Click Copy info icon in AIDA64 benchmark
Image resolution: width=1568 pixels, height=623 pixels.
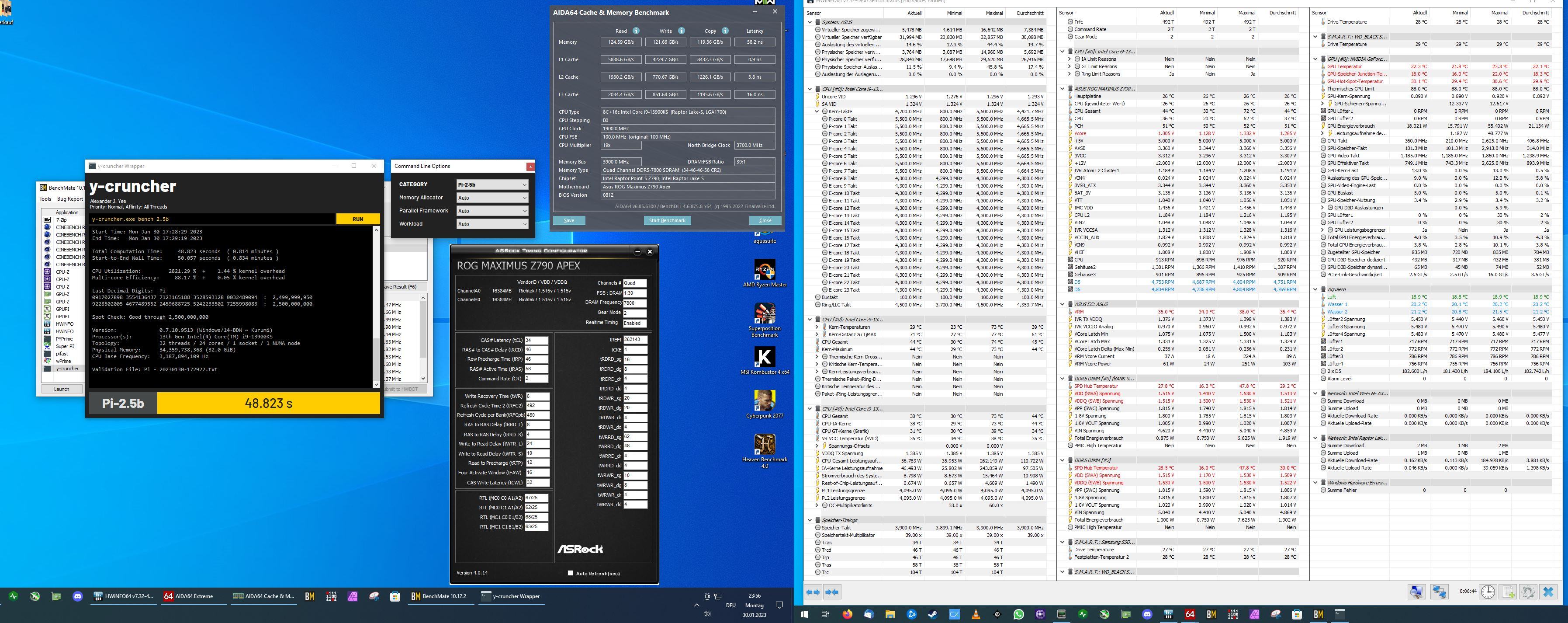[725, 31]
